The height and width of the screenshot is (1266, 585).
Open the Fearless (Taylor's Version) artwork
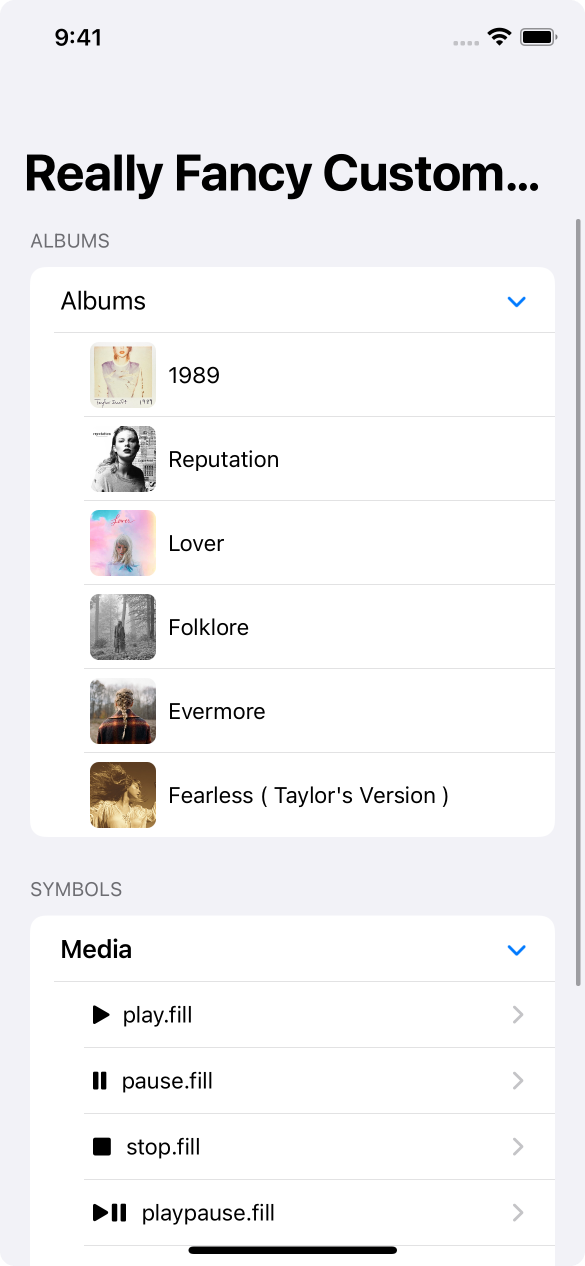point(122,794)
